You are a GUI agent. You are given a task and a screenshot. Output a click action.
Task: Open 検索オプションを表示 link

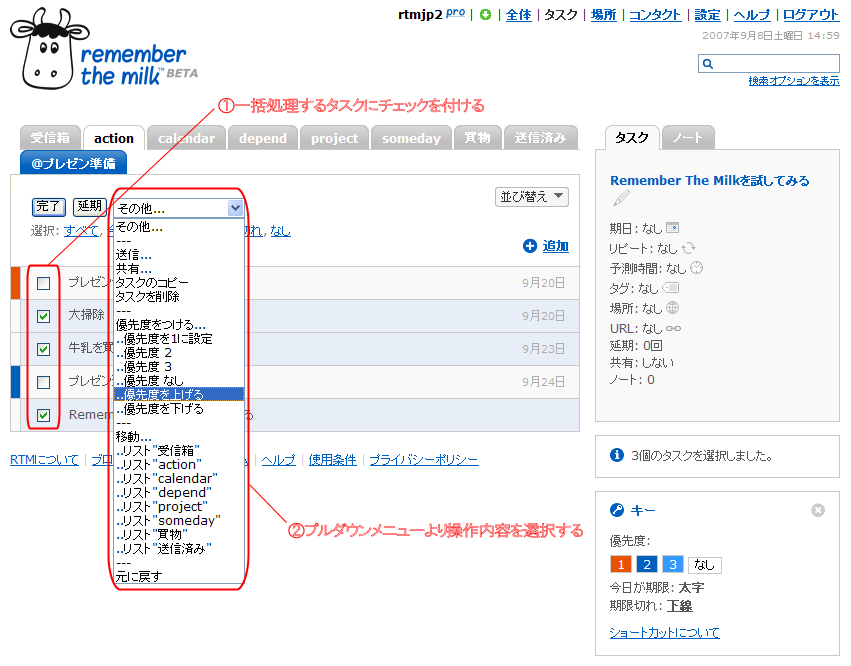coord(794,81)
